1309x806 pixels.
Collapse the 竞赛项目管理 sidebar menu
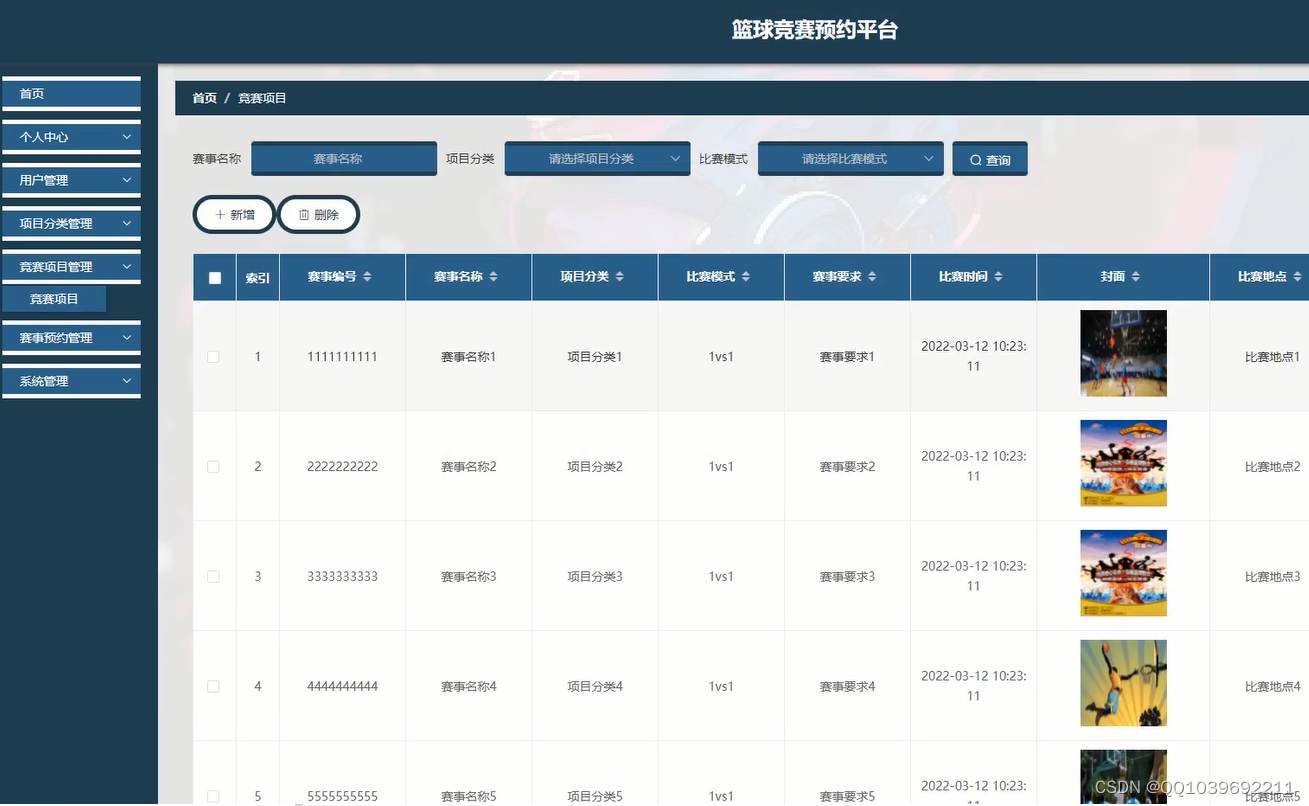point(70,267)
